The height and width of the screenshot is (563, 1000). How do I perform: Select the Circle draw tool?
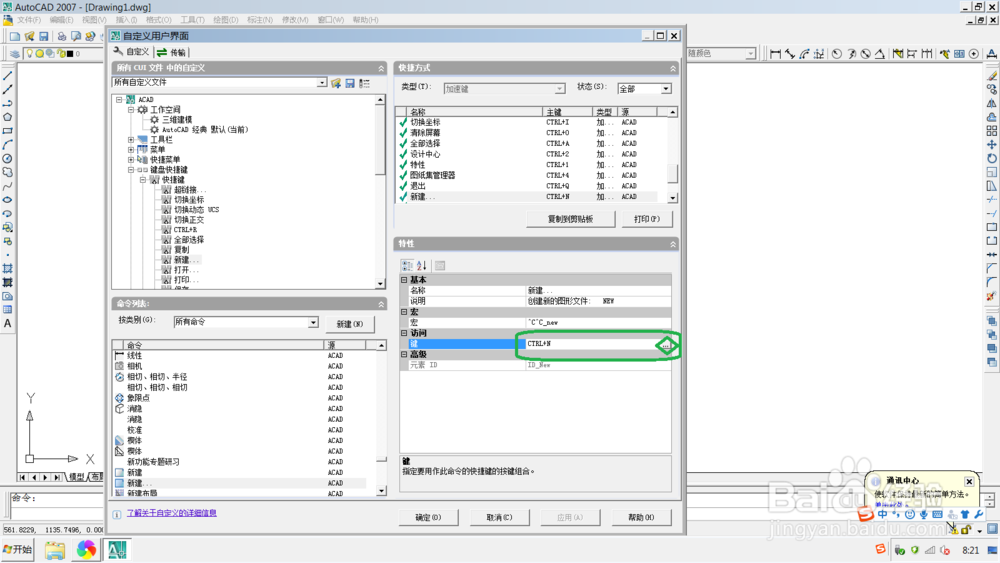tap(8, 158)
